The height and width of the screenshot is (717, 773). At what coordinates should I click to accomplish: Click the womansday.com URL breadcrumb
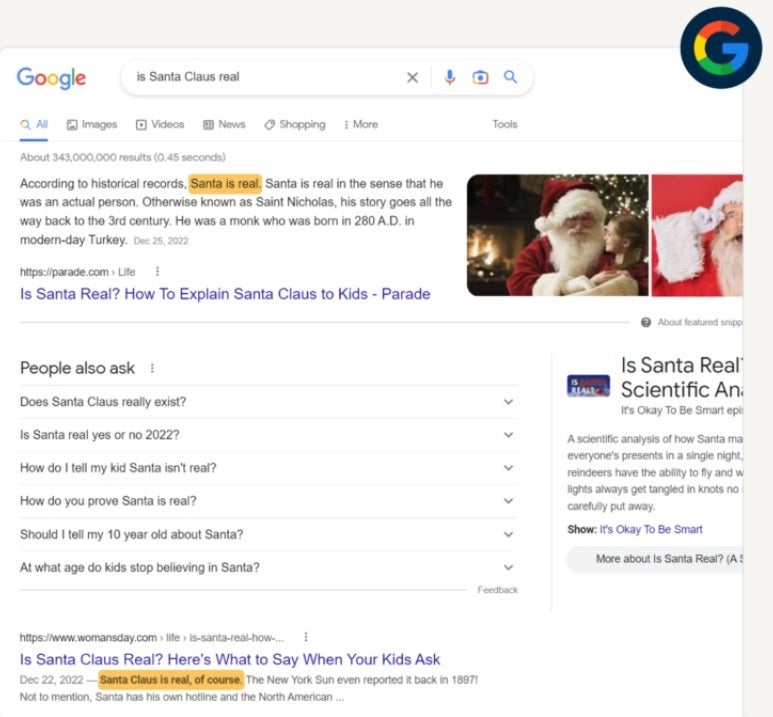pos(152,638)
